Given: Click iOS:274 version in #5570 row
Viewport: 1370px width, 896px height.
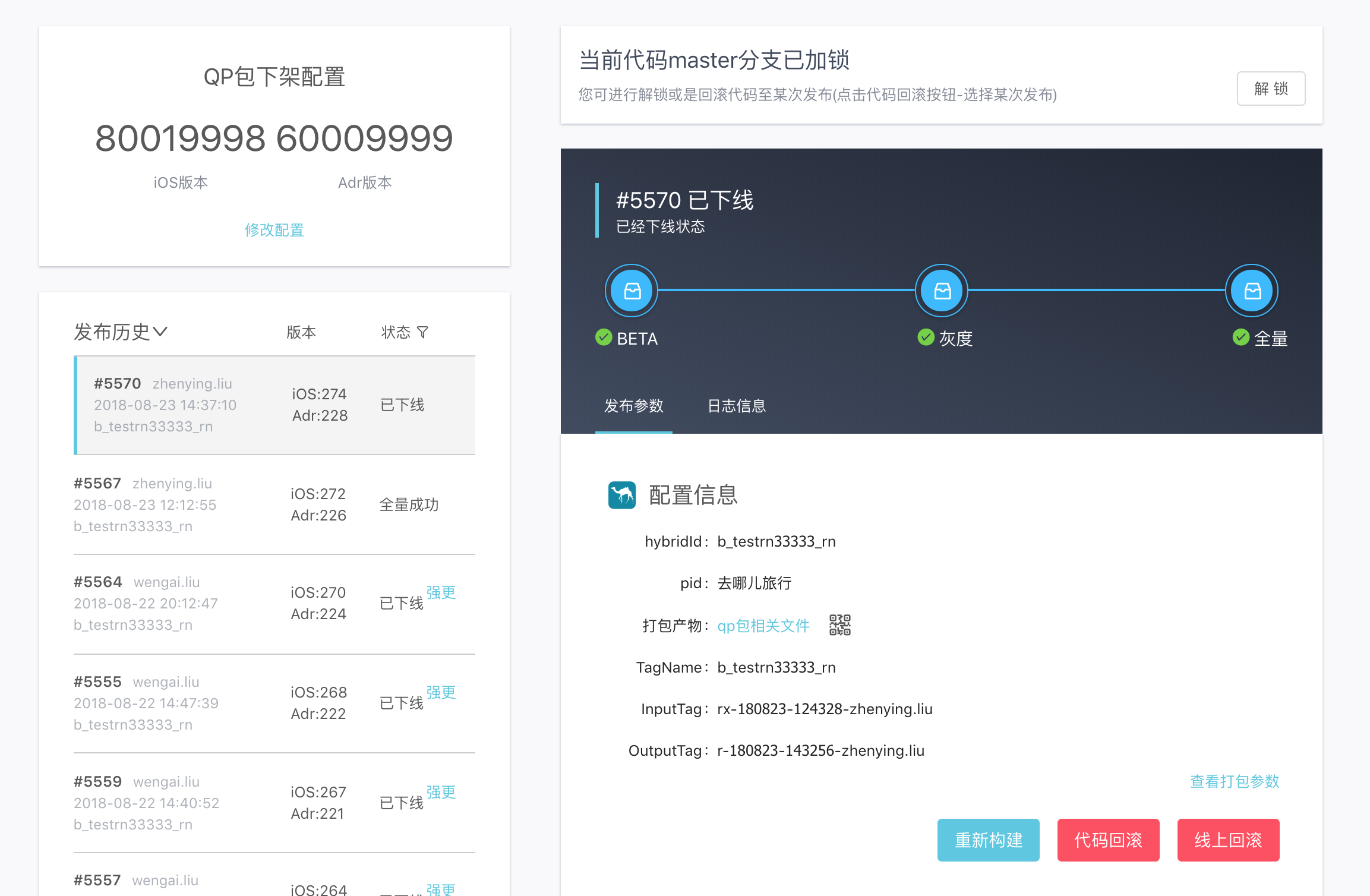Looking at the screenshot, I should [x=319, y=394].
